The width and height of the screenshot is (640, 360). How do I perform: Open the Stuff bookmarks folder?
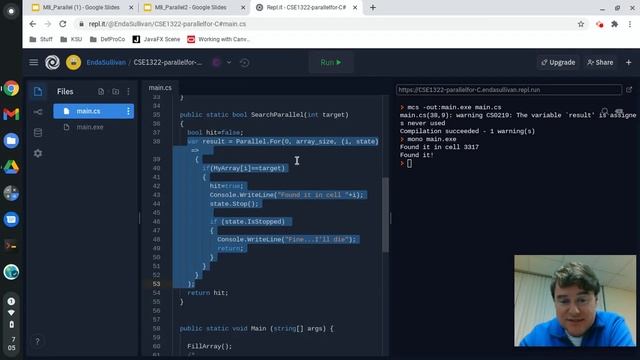point(41,39)
